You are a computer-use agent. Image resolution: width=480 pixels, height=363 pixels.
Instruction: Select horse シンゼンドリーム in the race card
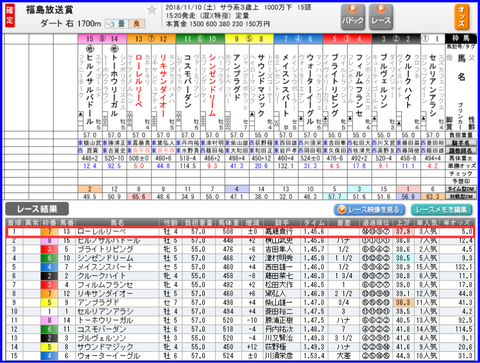tap(212, 85)
